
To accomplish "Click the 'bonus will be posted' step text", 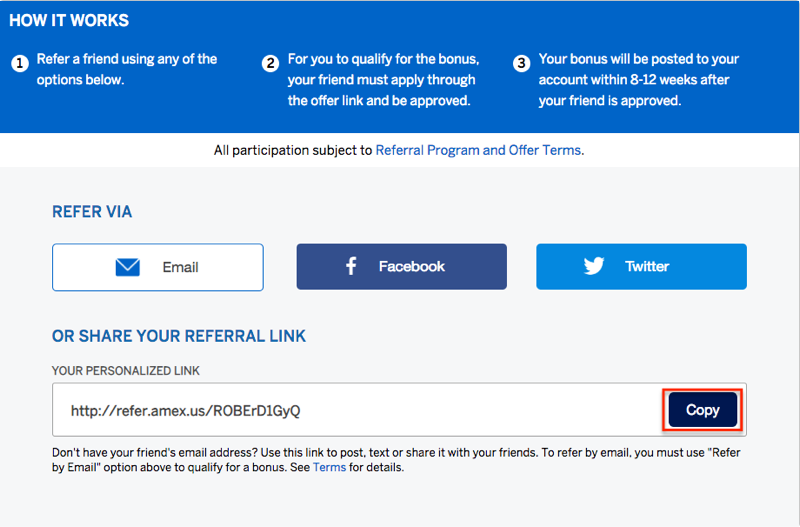I will [x=640, y=59].
